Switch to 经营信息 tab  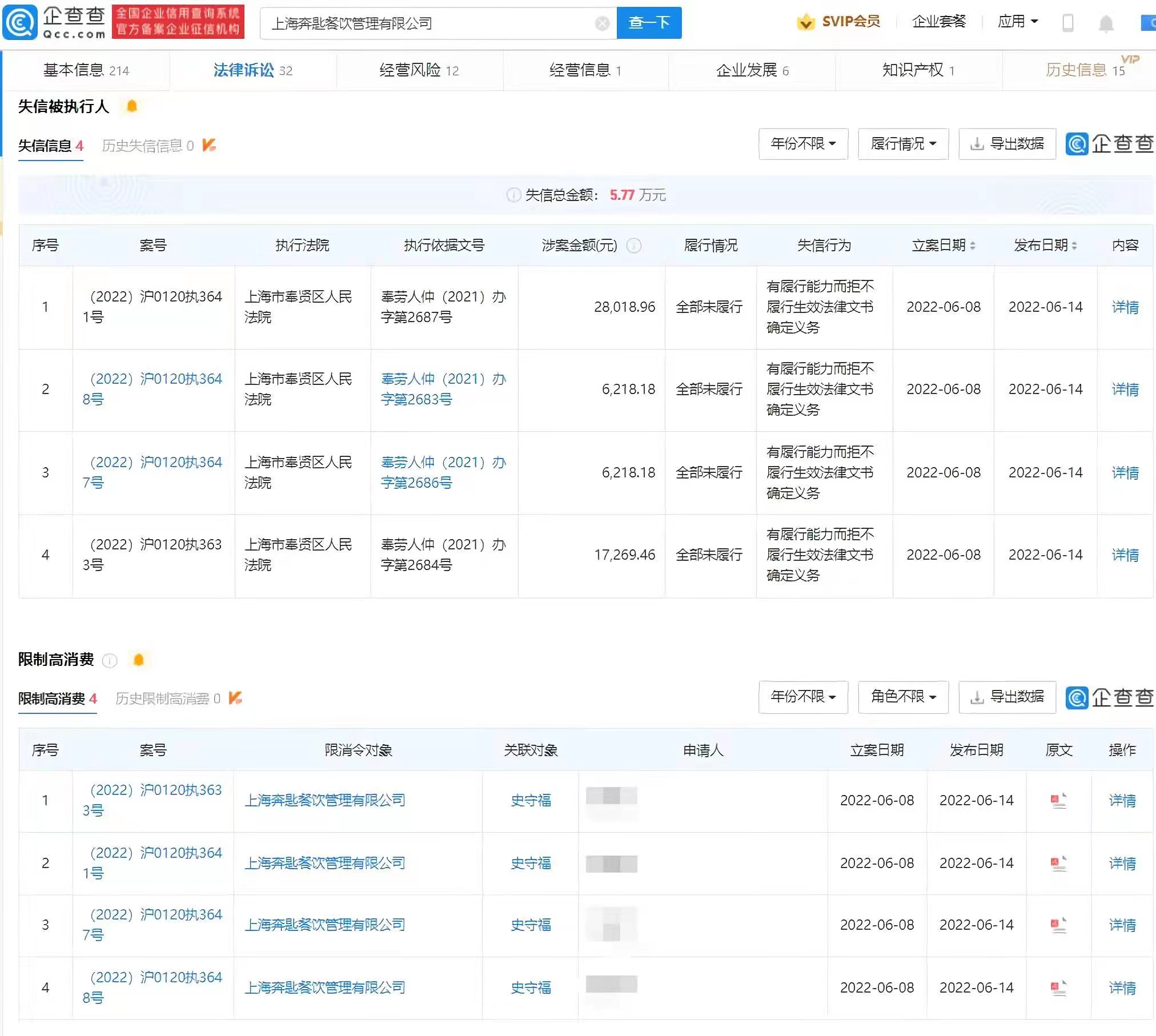(585, 70)
